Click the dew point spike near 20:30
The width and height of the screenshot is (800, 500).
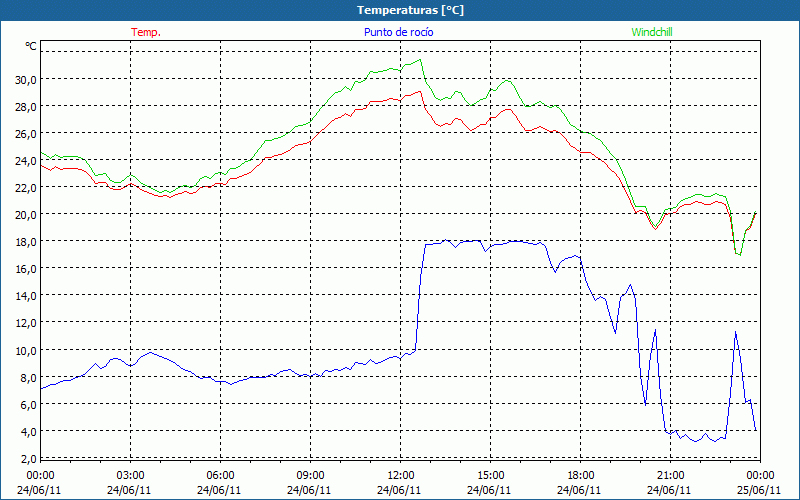click(655, 330)
